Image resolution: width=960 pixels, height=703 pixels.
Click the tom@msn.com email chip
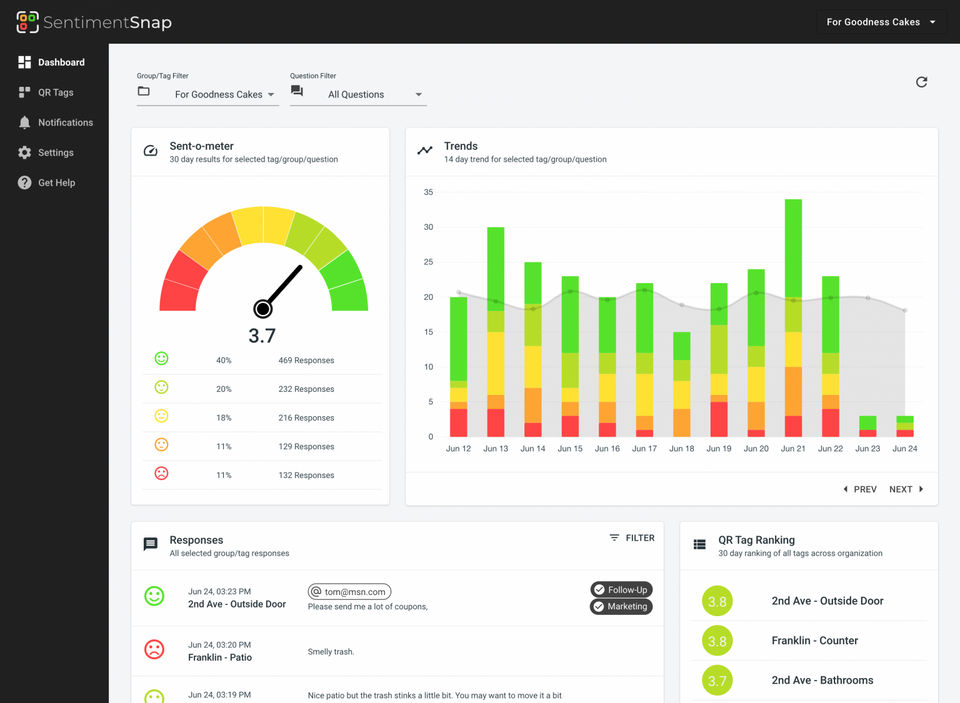(350, 592)
